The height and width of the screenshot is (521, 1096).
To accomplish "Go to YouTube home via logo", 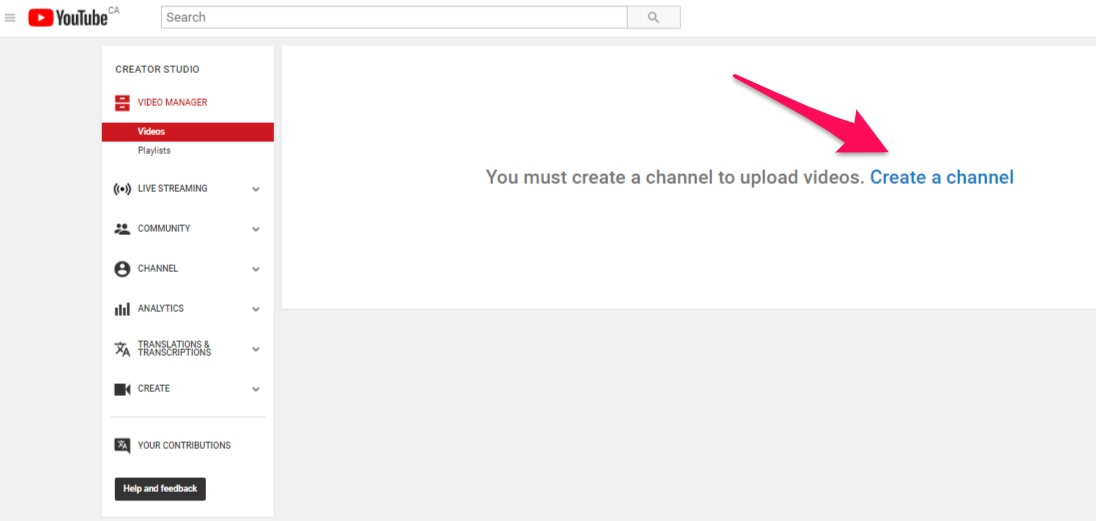I will click(x=68, y=17).
